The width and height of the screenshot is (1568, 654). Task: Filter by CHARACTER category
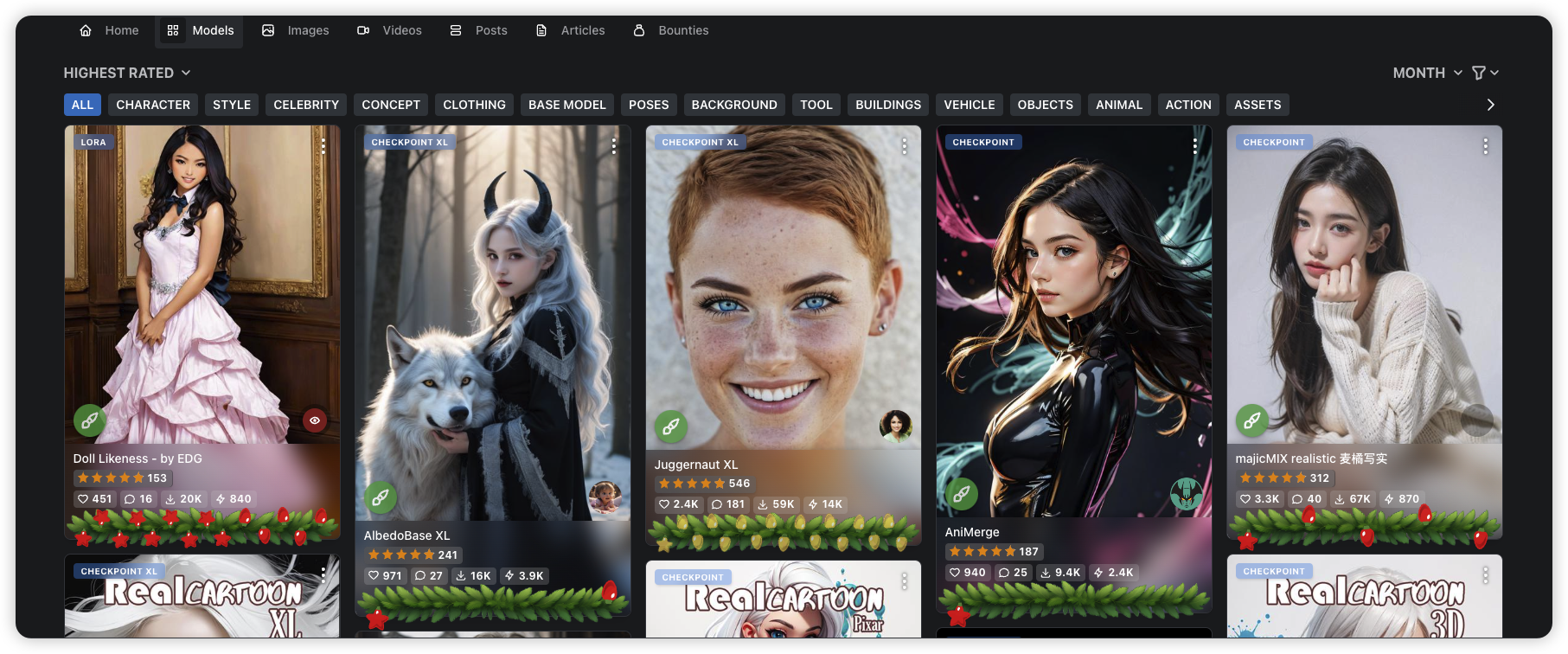153,105
